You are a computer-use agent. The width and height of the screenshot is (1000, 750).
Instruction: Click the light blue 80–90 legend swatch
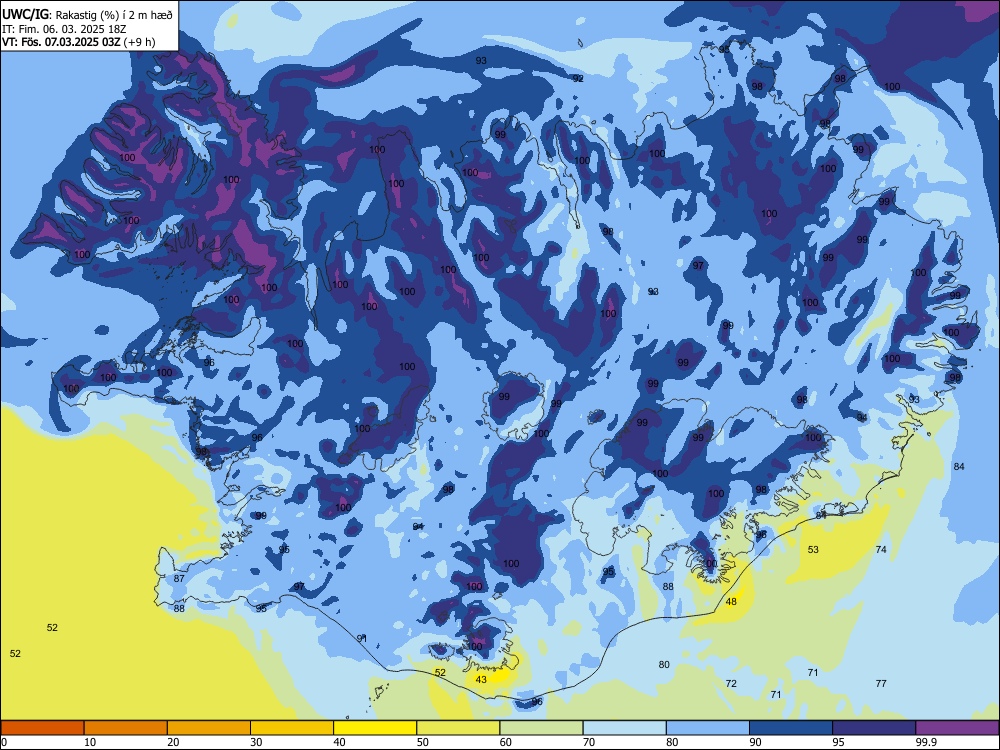pos(708,728)
